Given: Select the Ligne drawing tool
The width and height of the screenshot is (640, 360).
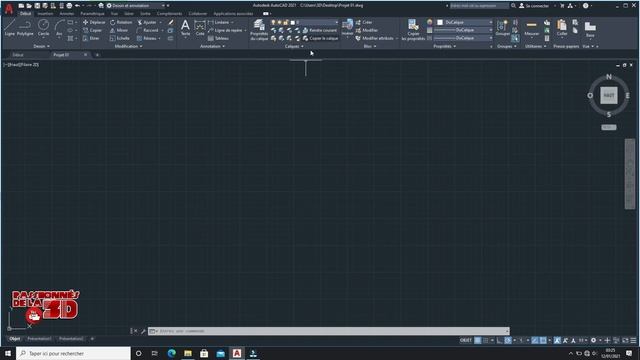Looking at the screenshot, I should pyautogui.click(x=9, y=28).
